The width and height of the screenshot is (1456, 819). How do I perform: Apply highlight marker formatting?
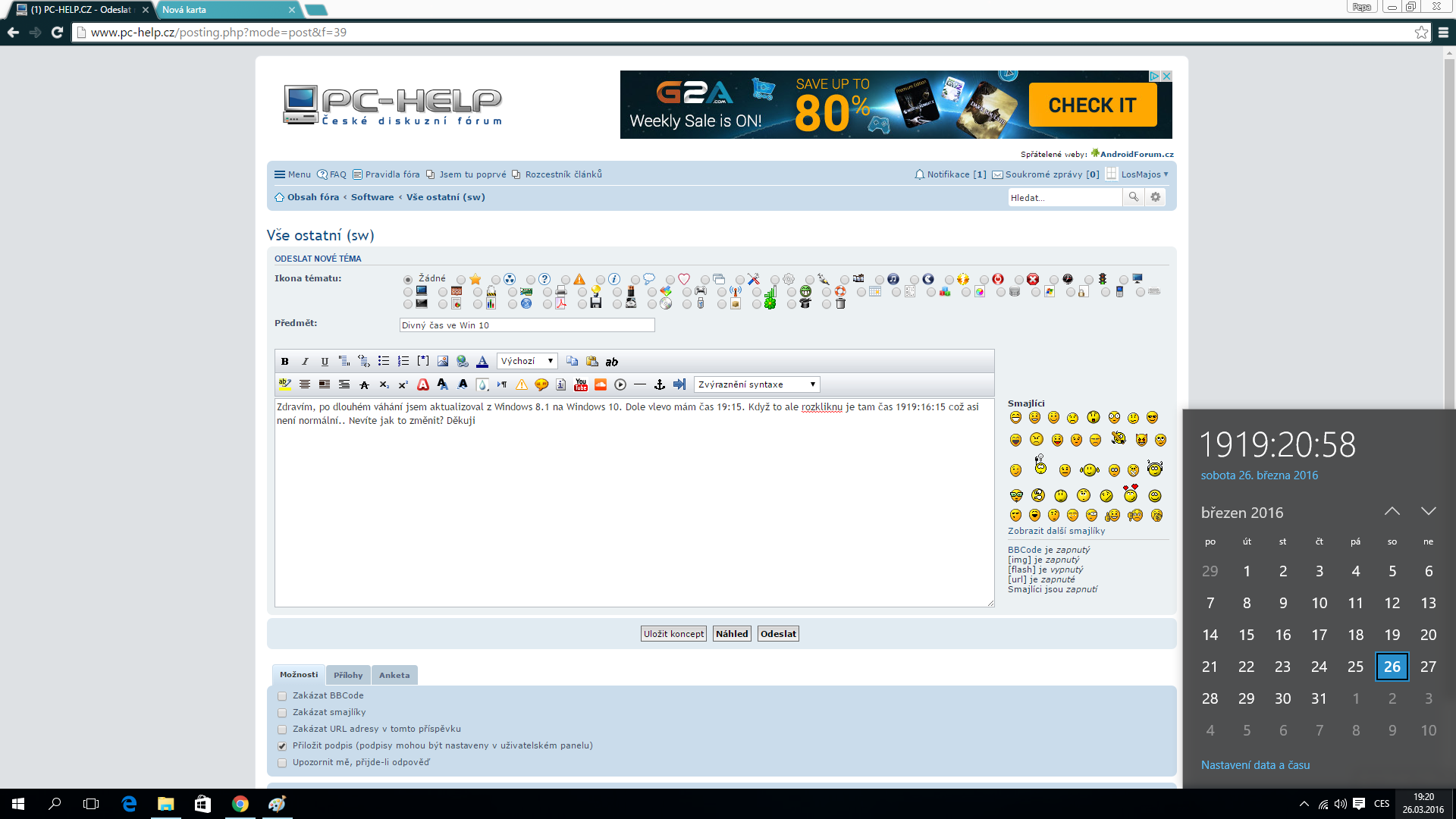[285, 384]
